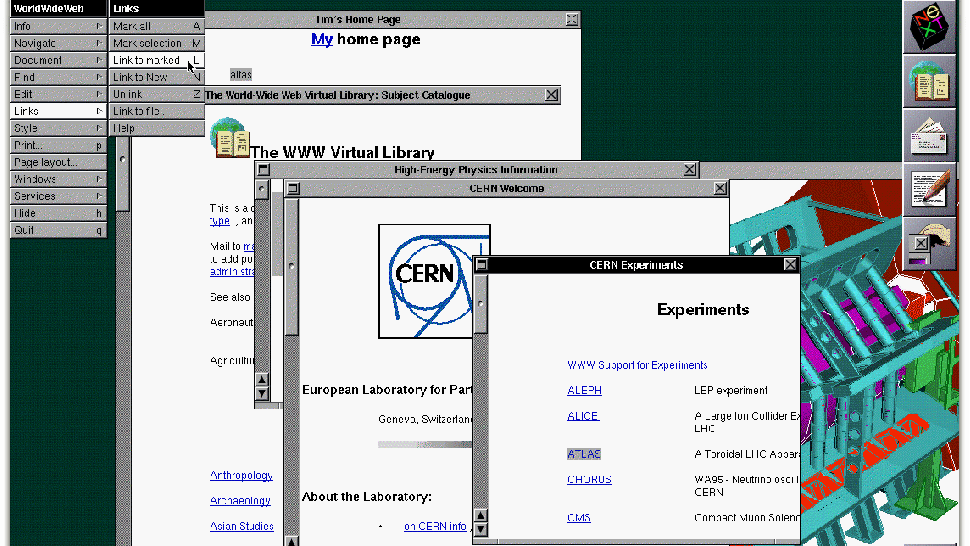Open the Edit pen-and-paper dock icon

coord(929,190)
